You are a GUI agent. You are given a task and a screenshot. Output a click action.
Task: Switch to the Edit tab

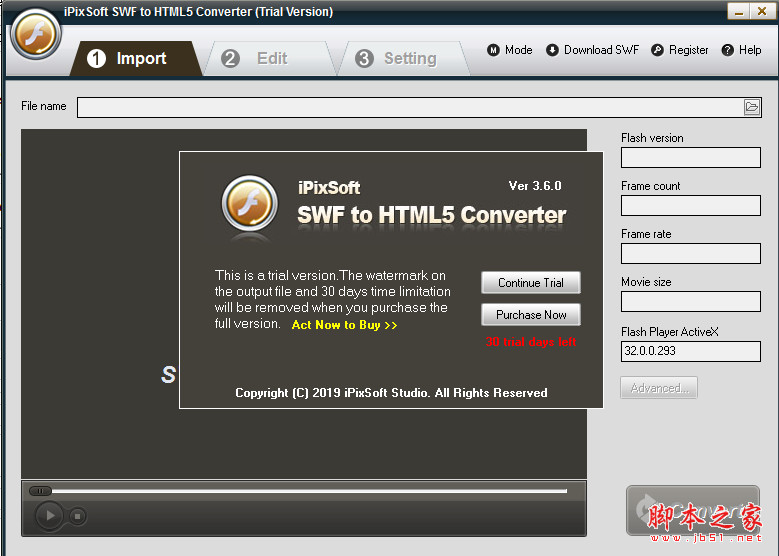271,59
